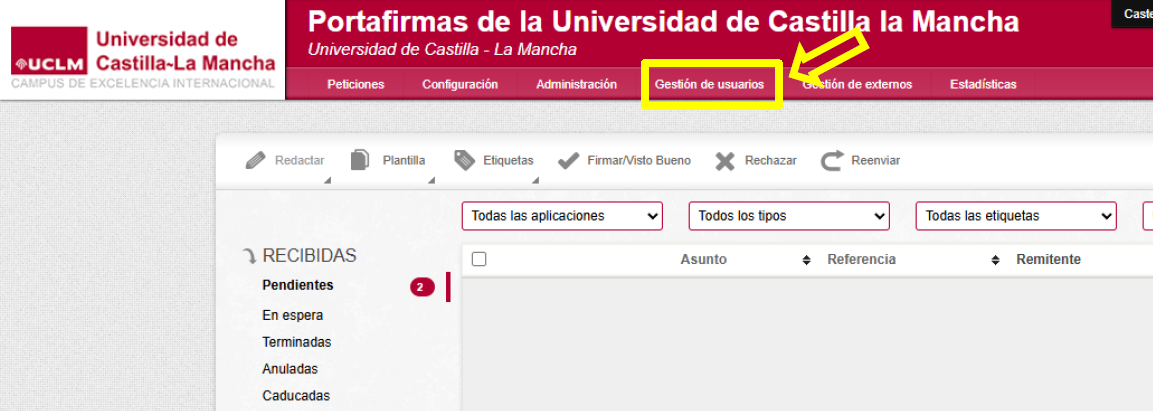Click the Firmar/Visto Bueno checkmark icon
Image resolution: width=1153 pixels, height=411 pixels.
pyautogui.click(x=569, y=161)
